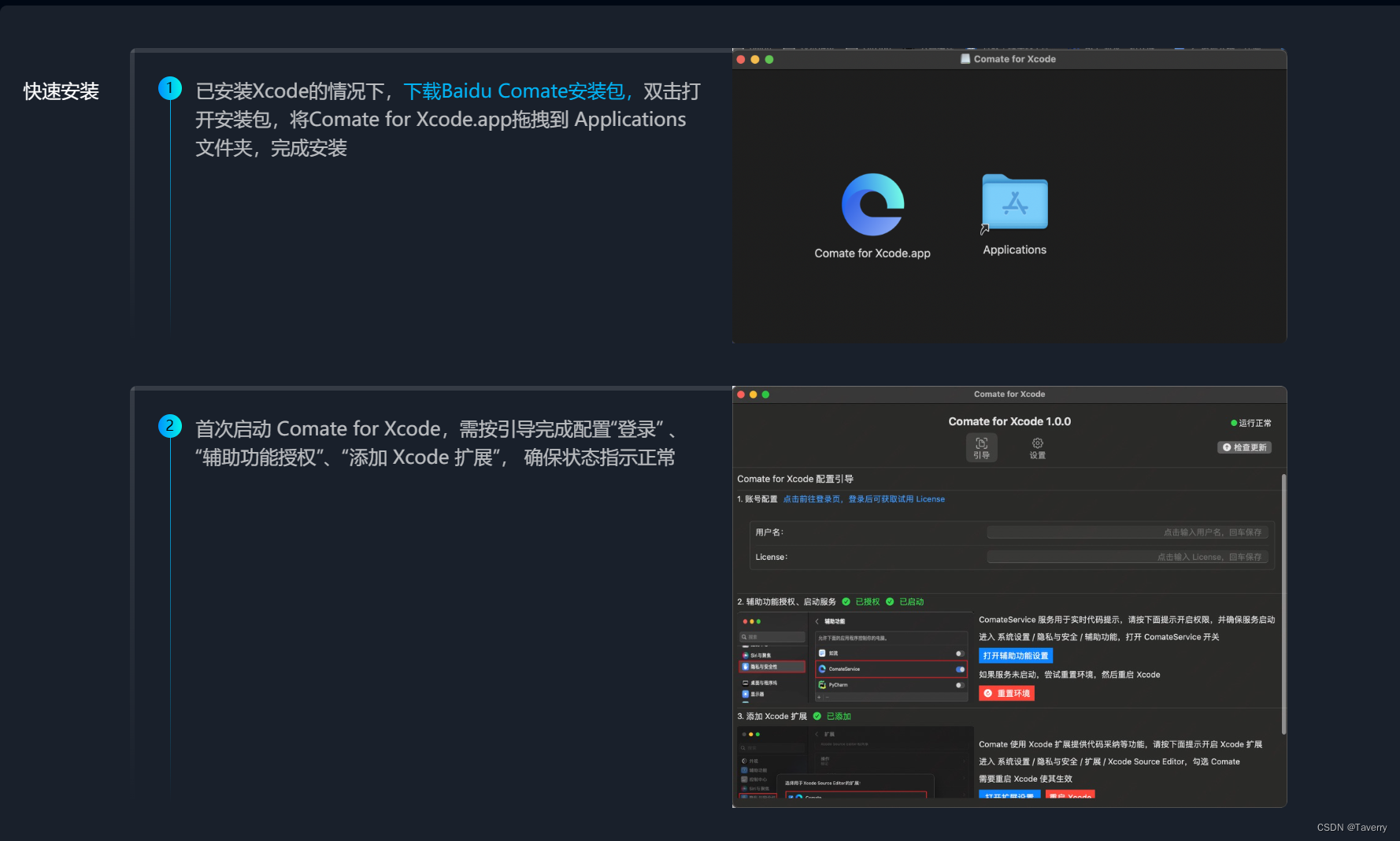The height and width of the screenshot is (841, 1400).
Task: Focus the License input field
Action: click(x=1128, y=557)
